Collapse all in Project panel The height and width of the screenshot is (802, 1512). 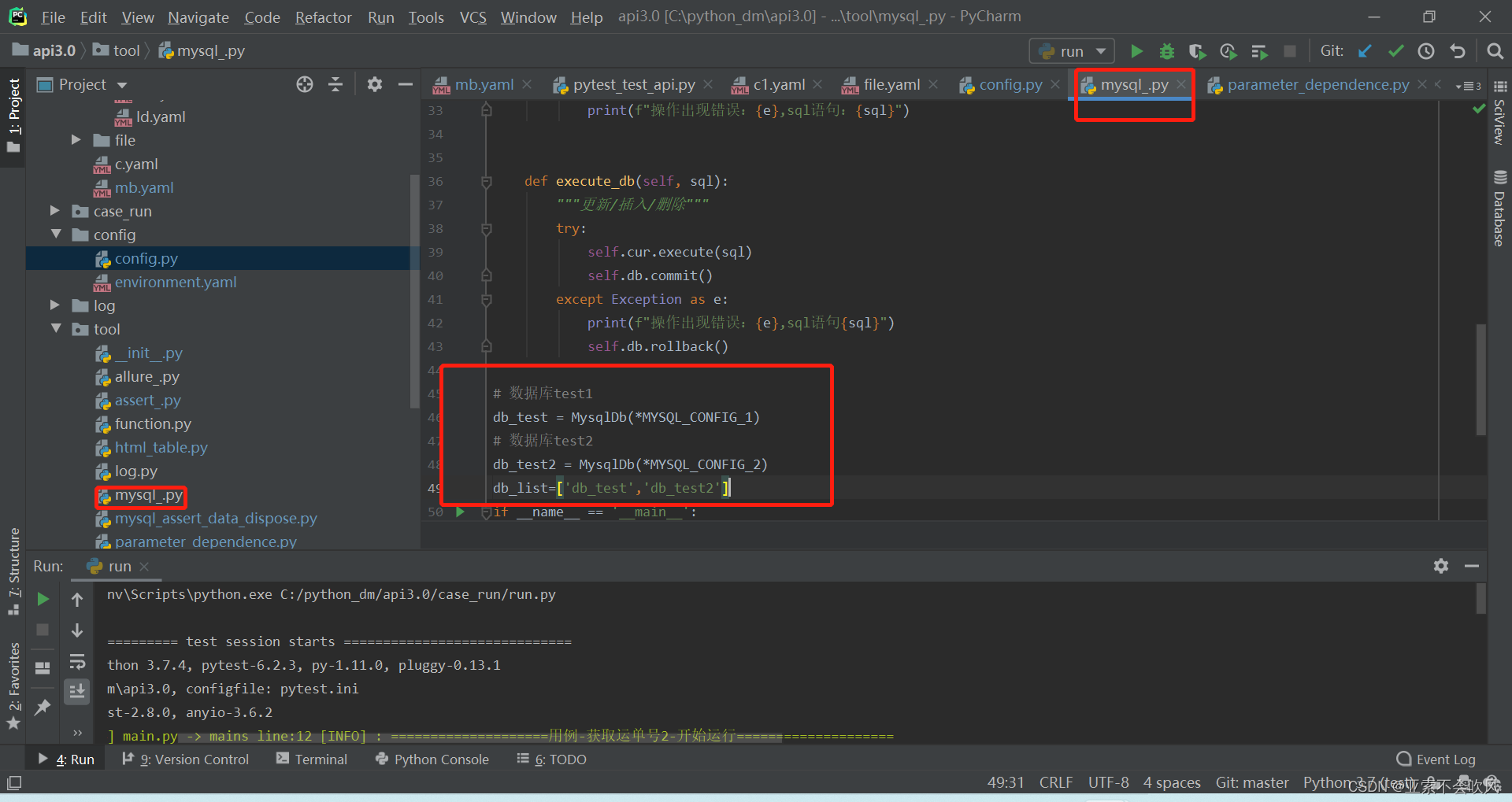click(335, 84)
